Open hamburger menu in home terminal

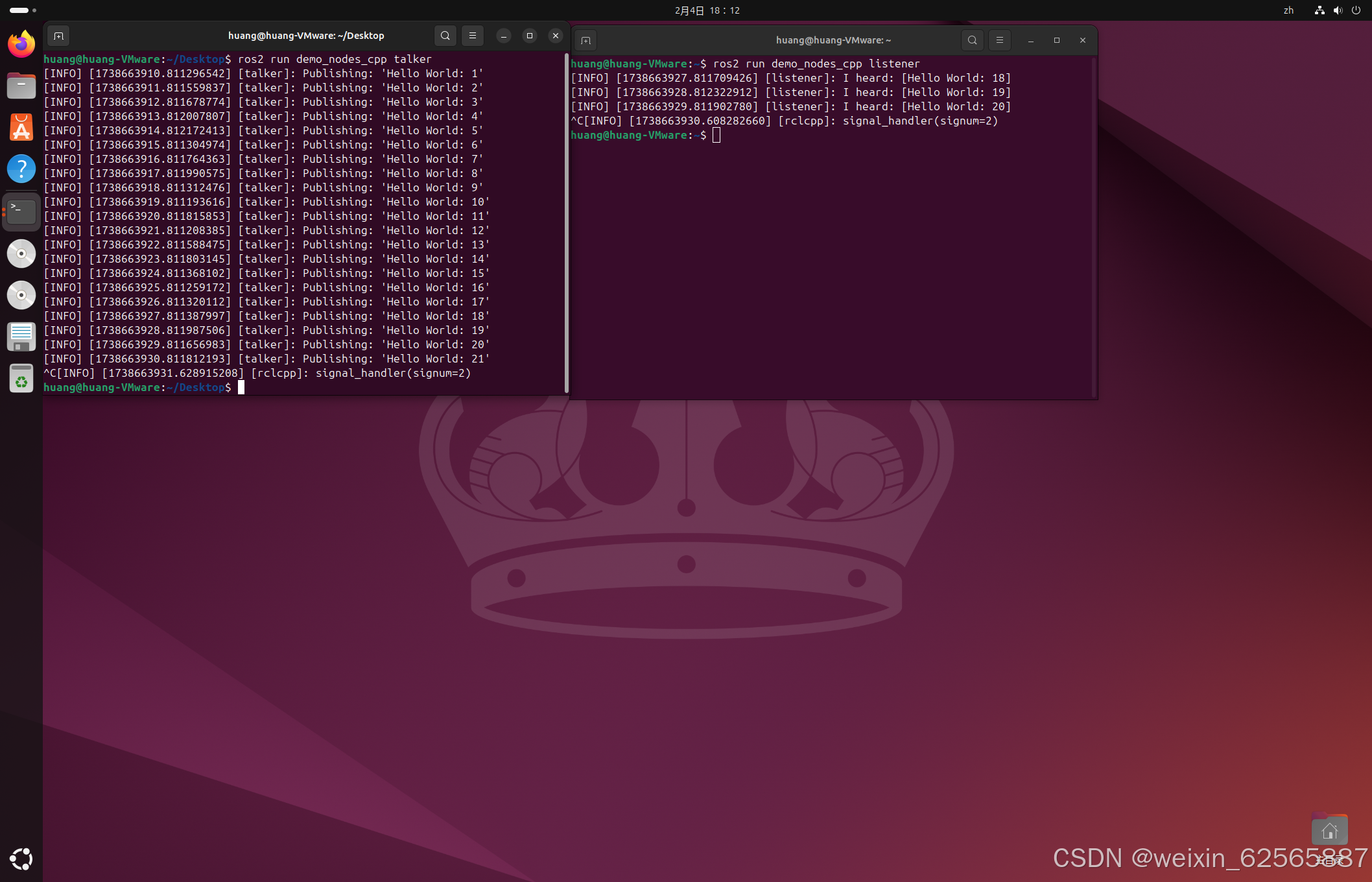tap(999, 40)
